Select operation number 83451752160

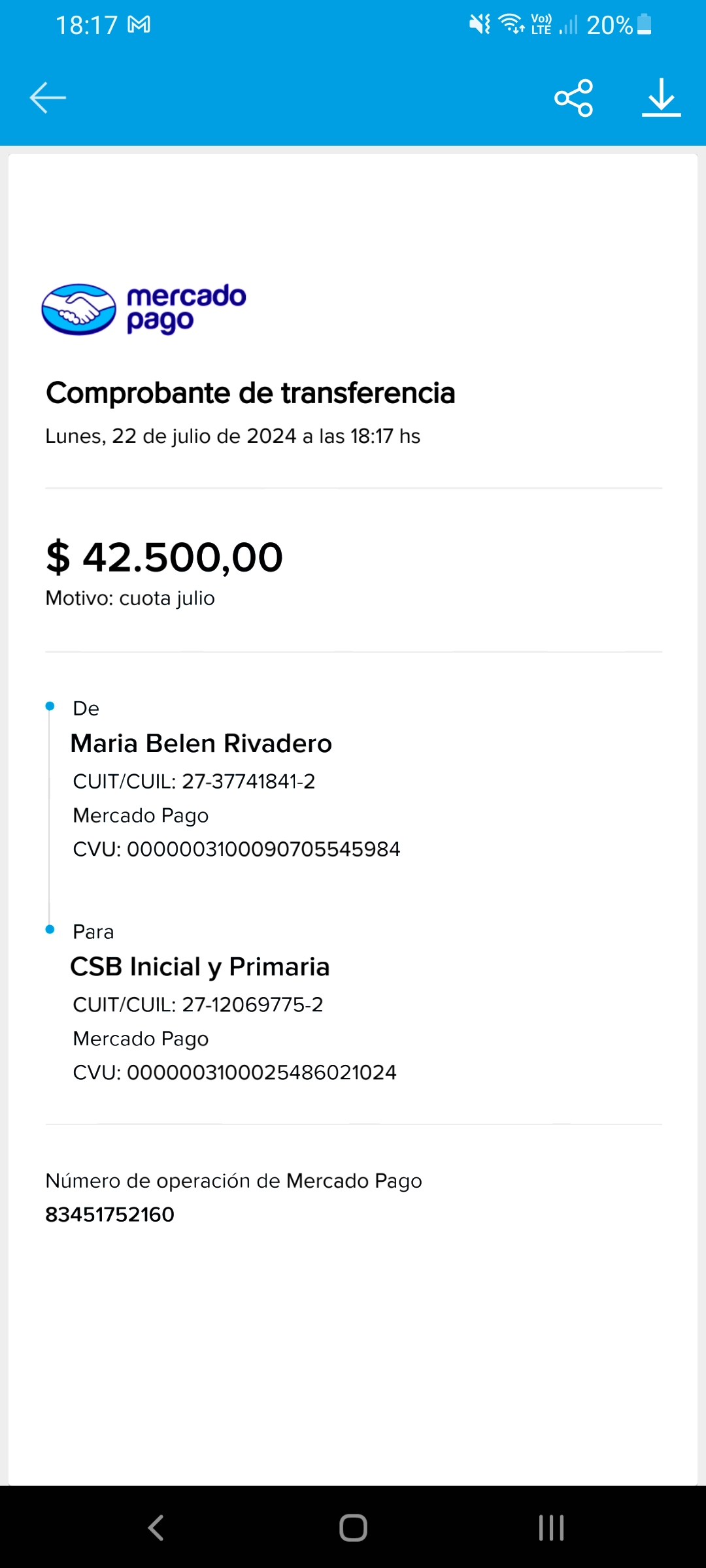(110, 1215)
